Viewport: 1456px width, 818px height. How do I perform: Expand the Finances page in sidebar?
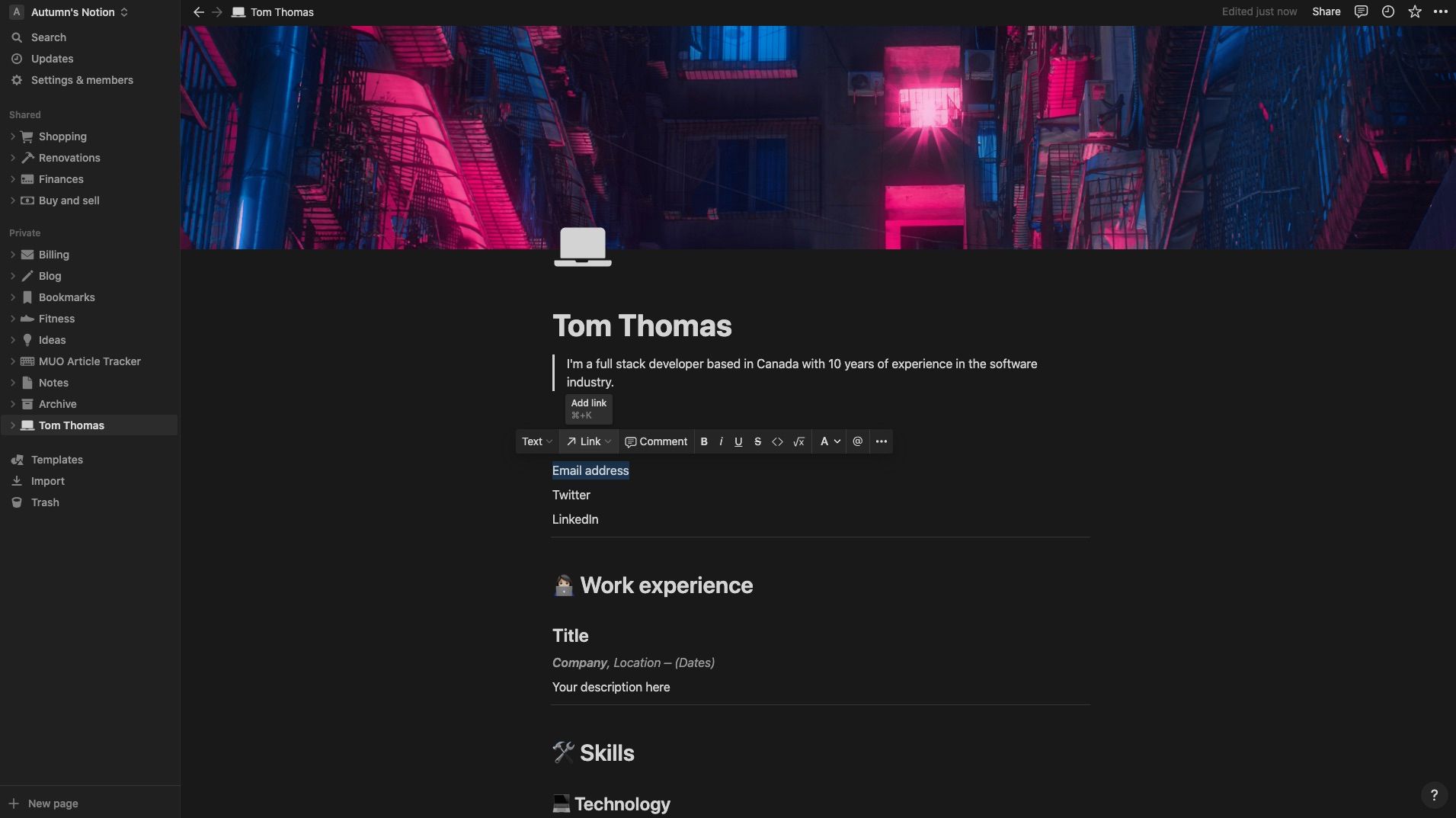pos(13,179)
